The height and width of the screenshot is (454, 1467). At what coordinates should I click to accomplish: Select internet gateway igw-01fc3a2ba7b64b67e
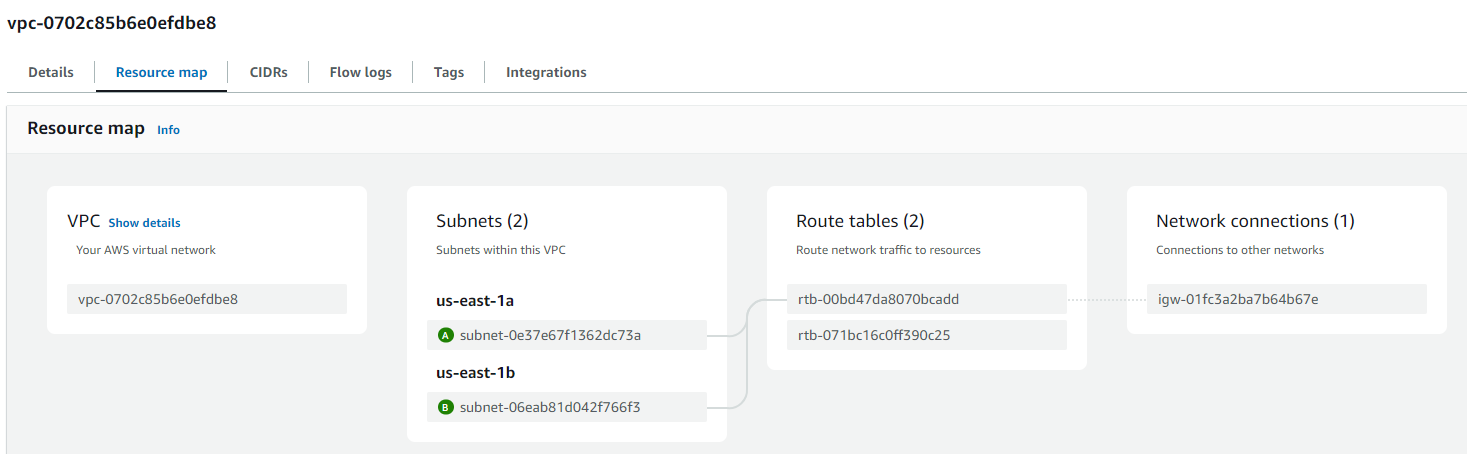click(x=1287, y=299)
